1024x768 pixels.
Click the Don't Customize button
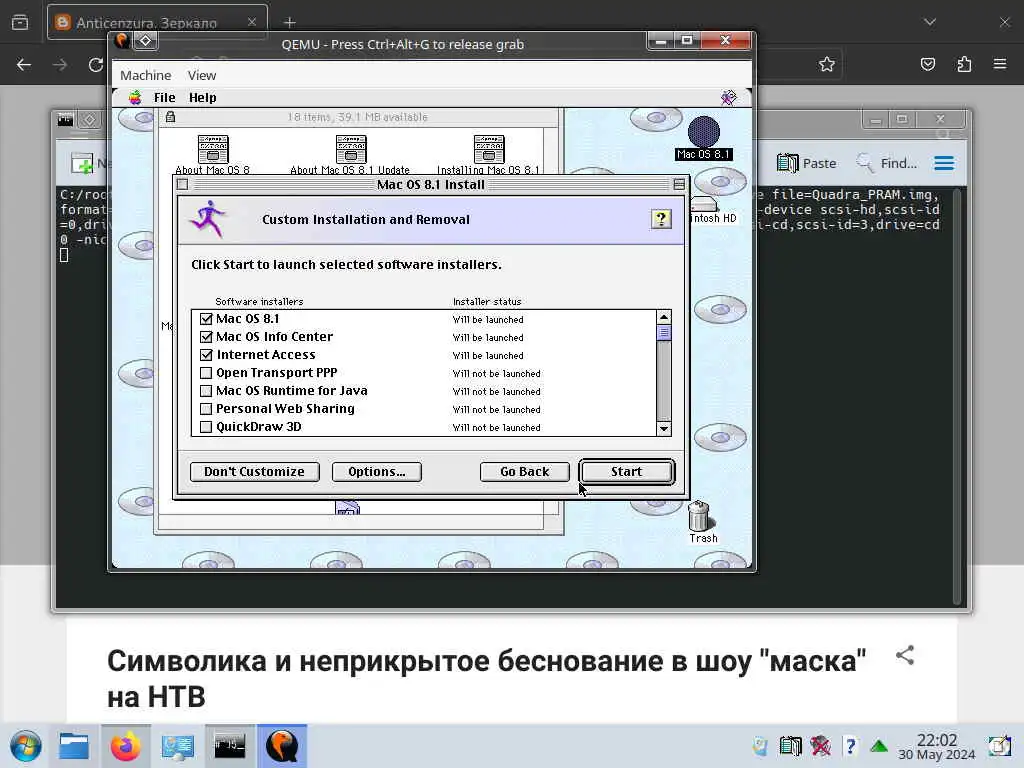(x=254, y=472)
